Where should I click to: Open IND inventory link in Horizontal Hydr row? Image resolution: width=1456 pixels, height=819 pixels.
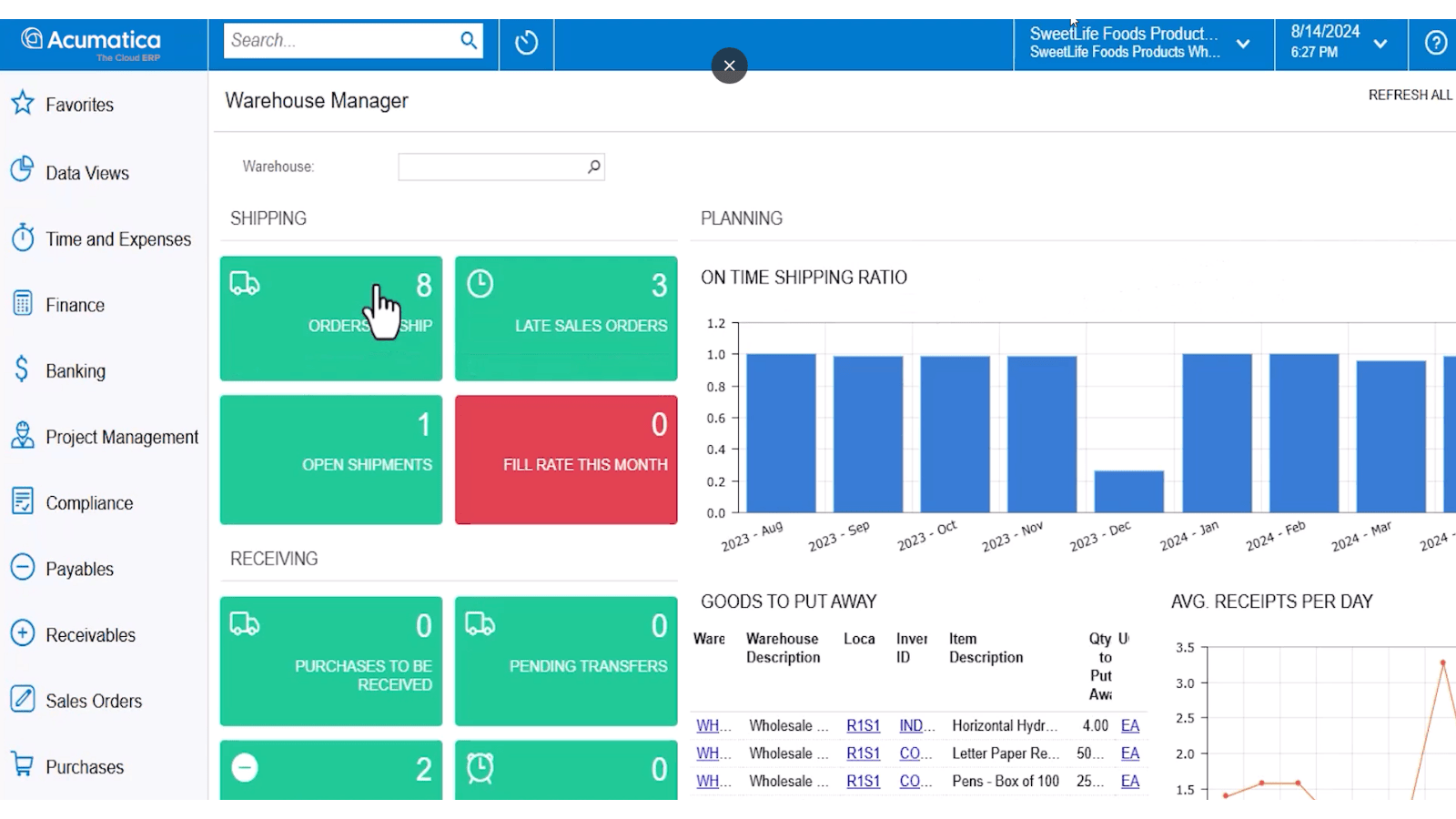tap(916, 725)
